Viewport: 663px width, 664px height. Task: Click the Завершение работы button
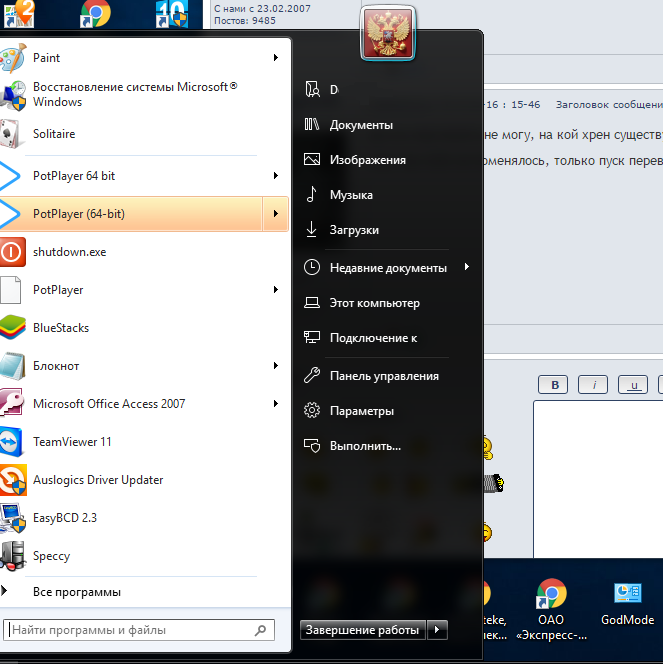pos(362,630)
